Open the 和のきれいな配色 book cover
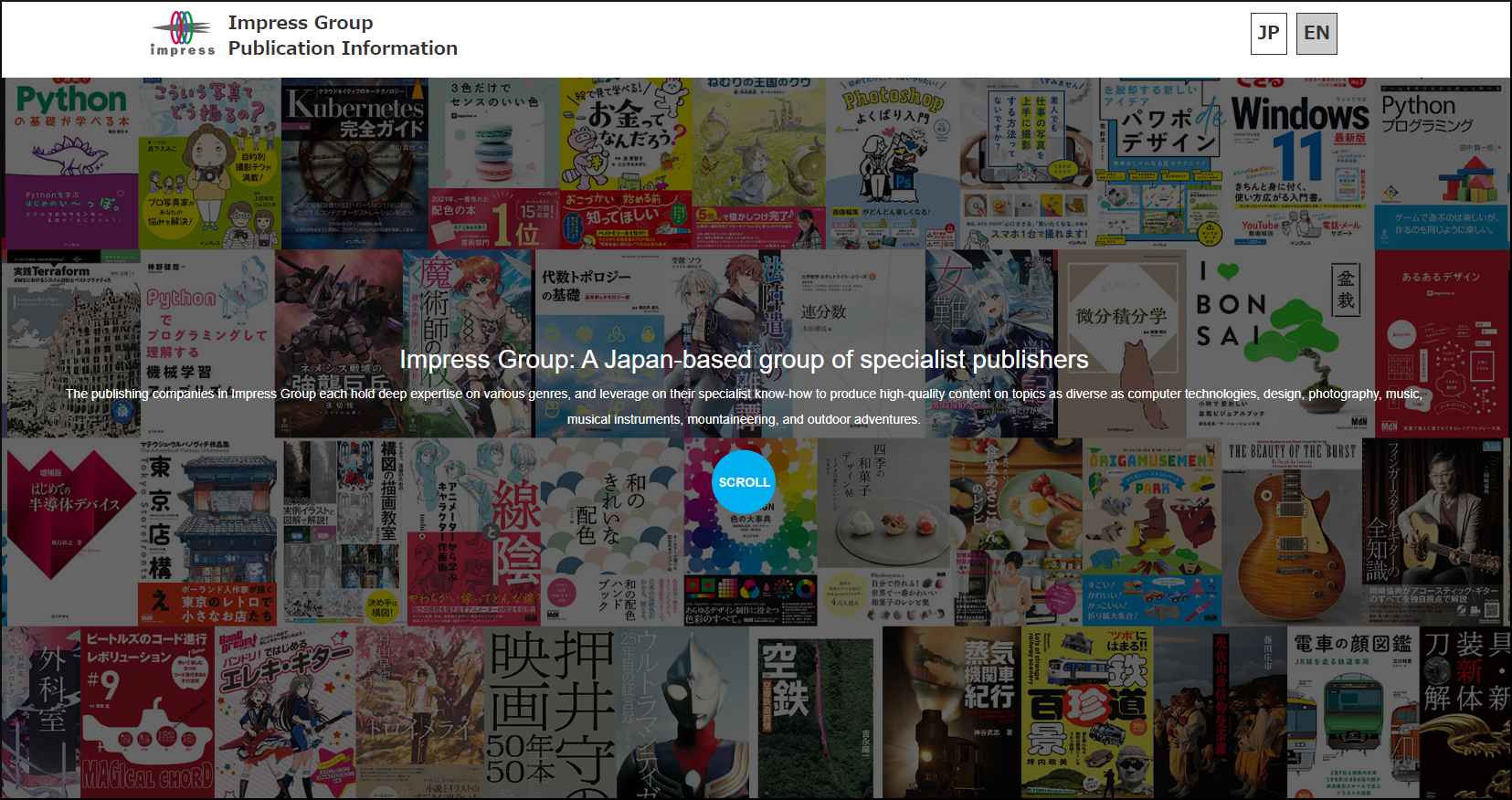The width and height of the screenshot is (1512, 800). tap(614, 532)
